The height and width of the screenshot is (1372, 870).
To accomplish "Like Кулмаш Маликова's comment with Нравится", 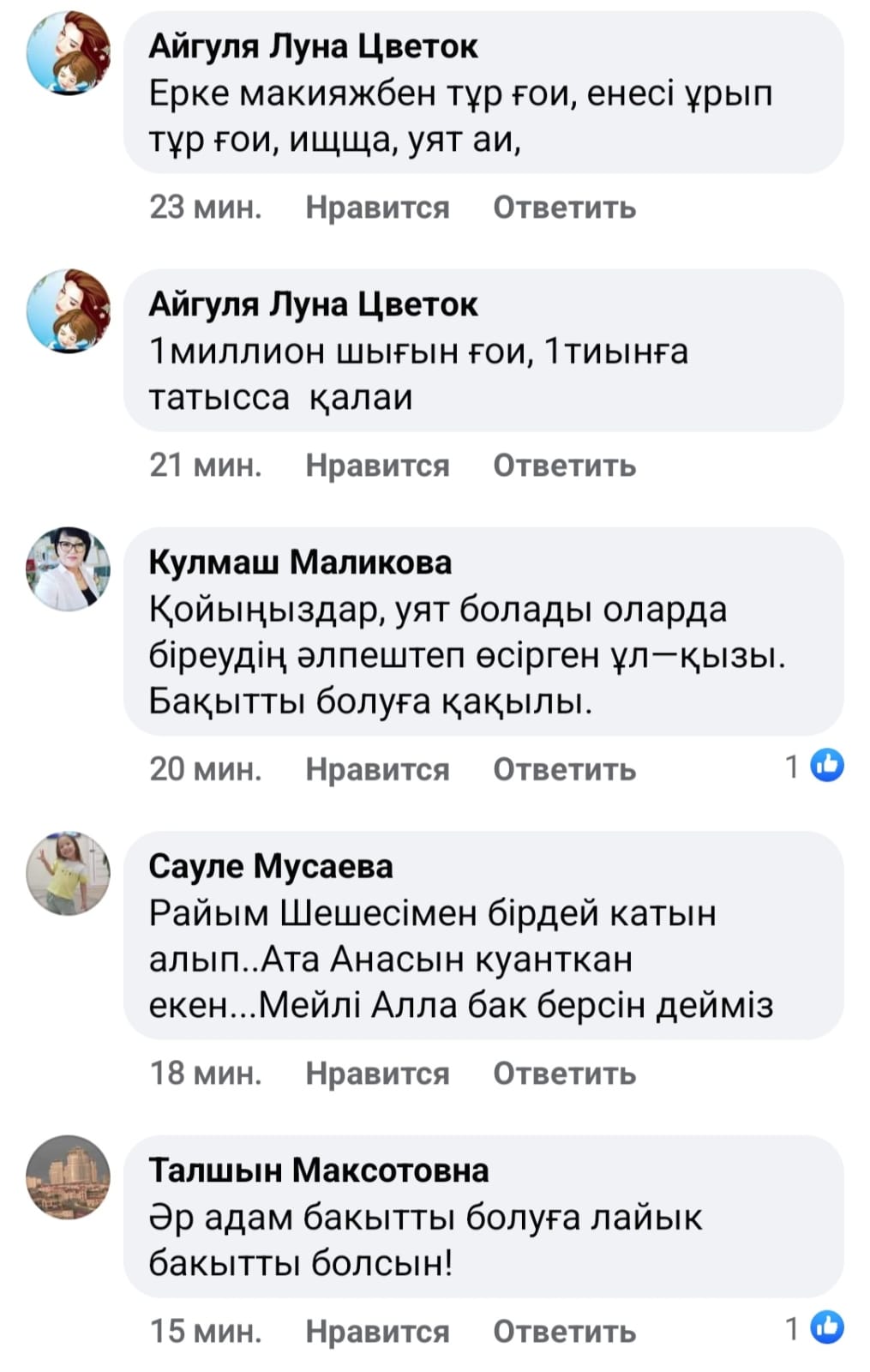I will pos(377,769).
